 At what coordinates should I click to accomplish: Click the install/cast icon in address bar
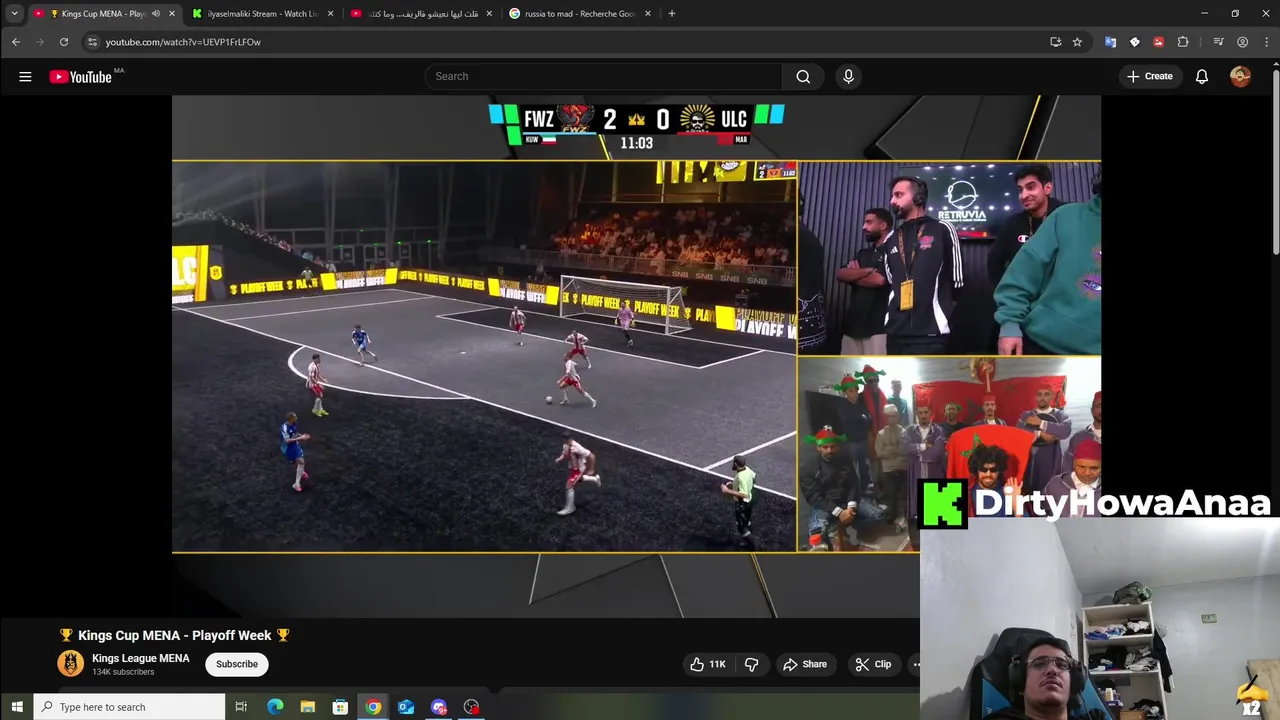point(1056,42)
